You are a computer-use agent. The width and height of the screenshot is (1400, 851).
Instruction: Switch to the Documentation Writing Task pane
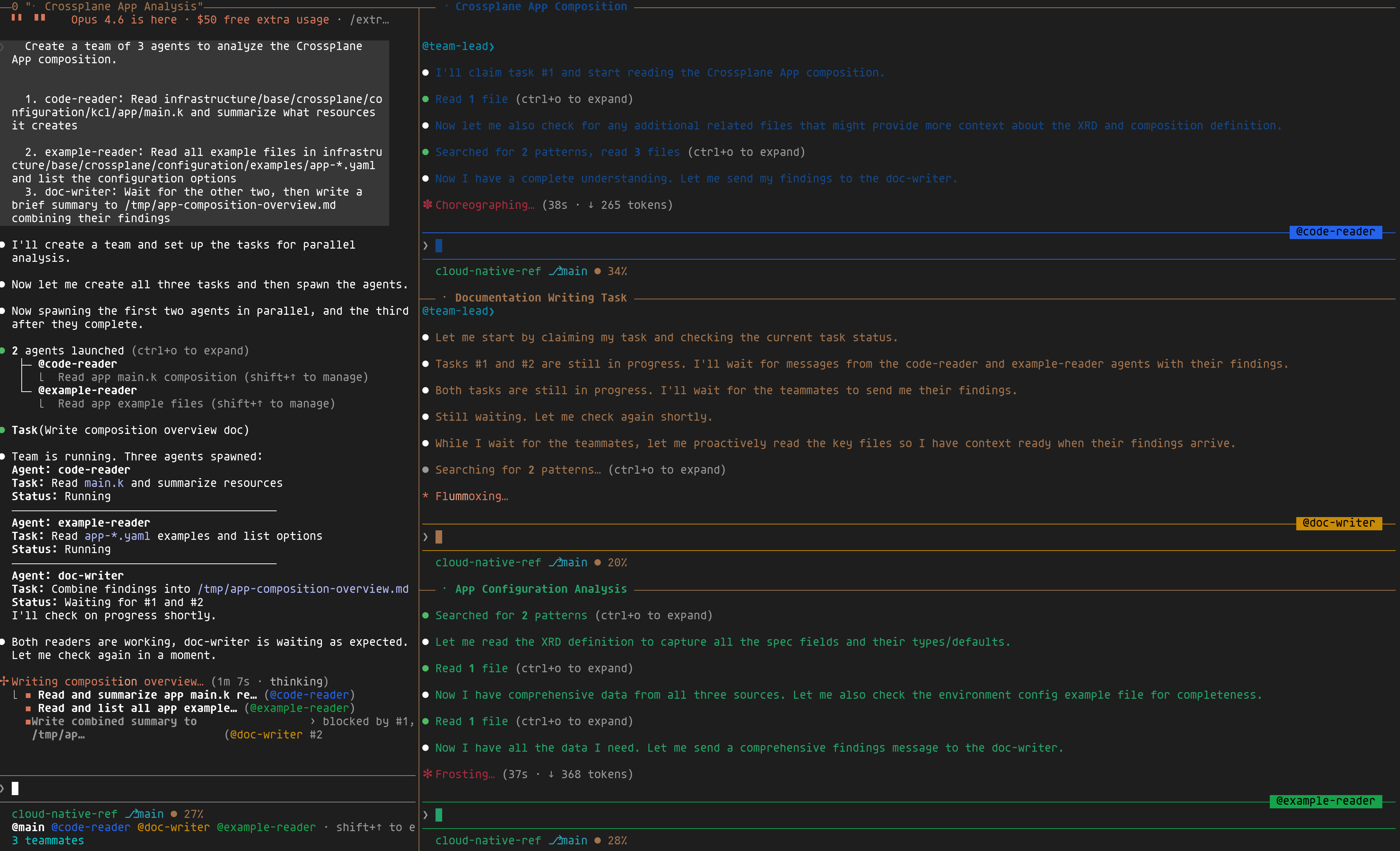[541, 297]
